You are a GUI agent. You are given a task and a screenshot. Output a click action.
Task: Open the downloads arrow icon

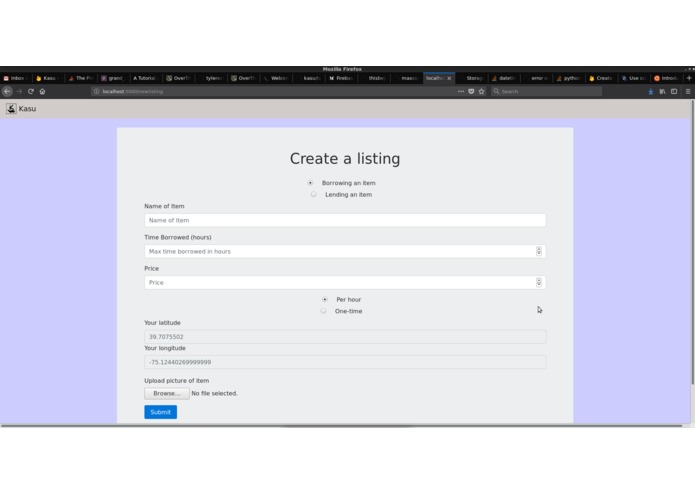[651, 91]
